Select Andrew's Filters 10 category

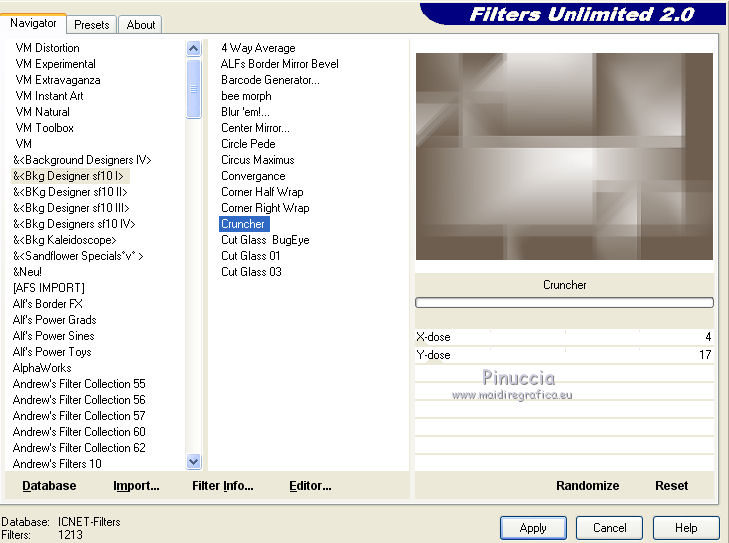point(57,464)
